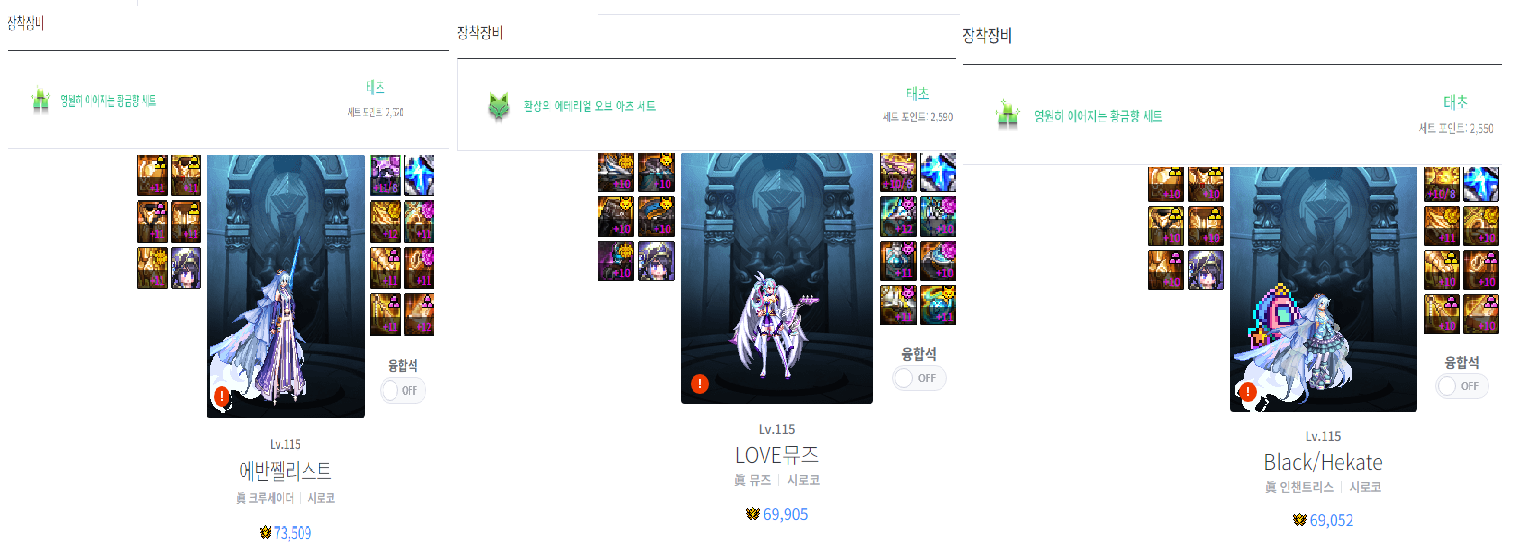
Task: Toggle the 융합석 switch under 에반젤리스트's equipment
Action: point(403,391)
